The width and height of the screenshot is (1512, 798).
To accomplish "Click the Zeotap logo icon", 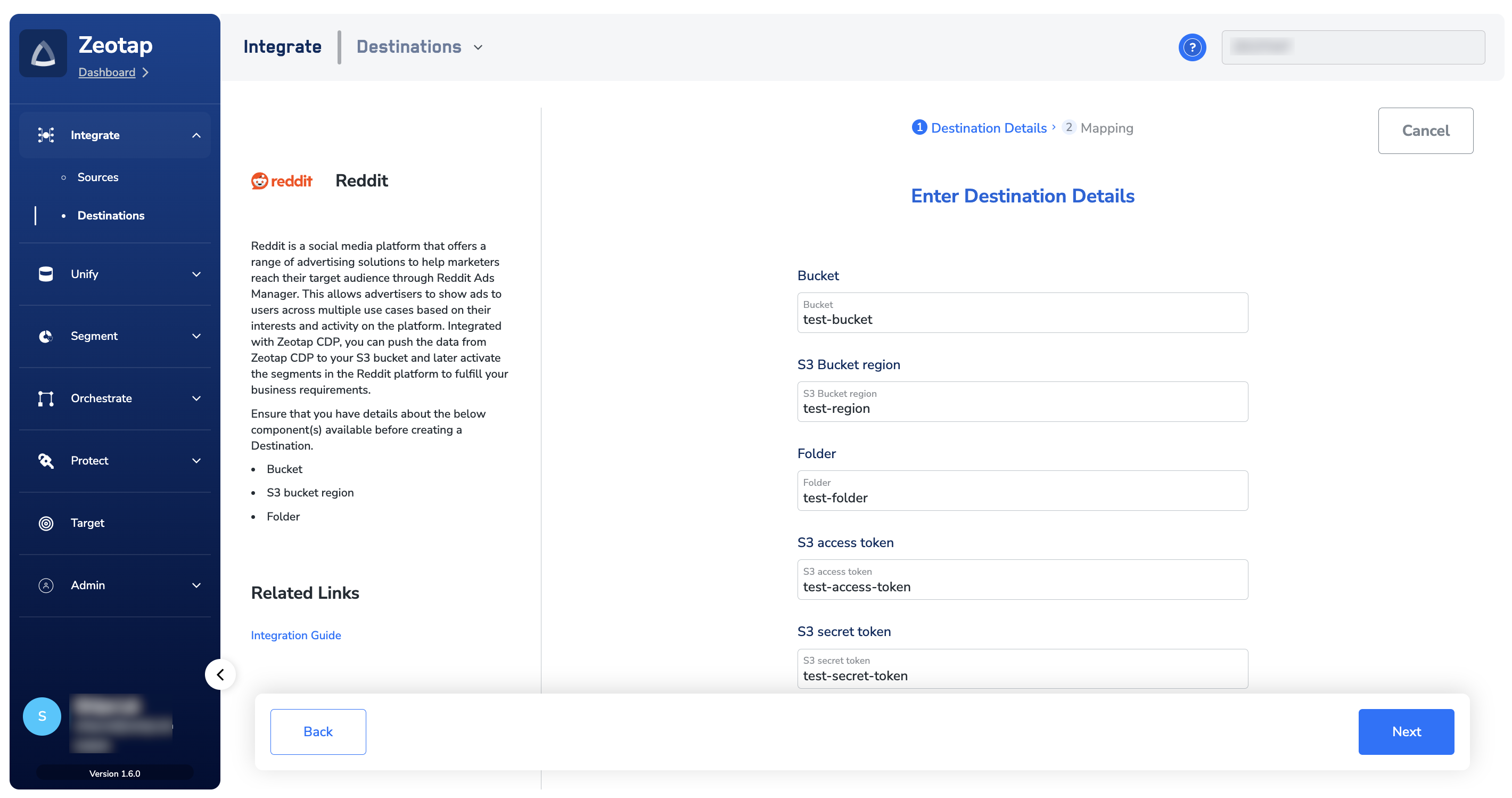I will click(43, 53).
